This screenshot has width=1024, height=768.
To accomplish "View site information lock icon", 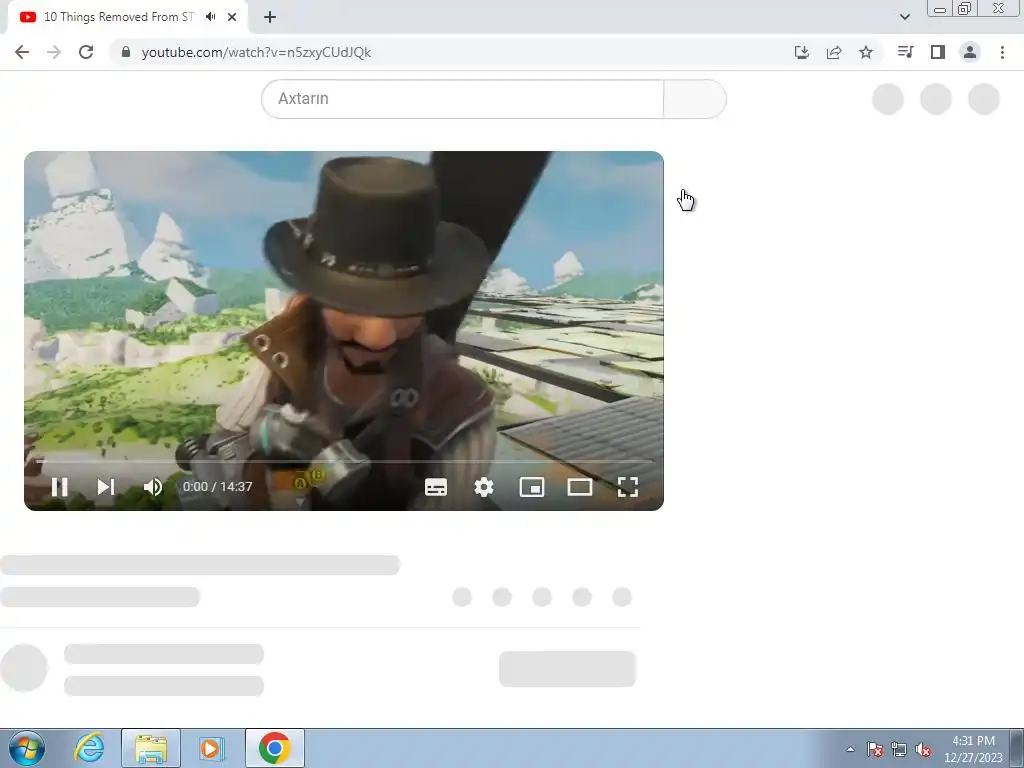I will coord(126,52).
